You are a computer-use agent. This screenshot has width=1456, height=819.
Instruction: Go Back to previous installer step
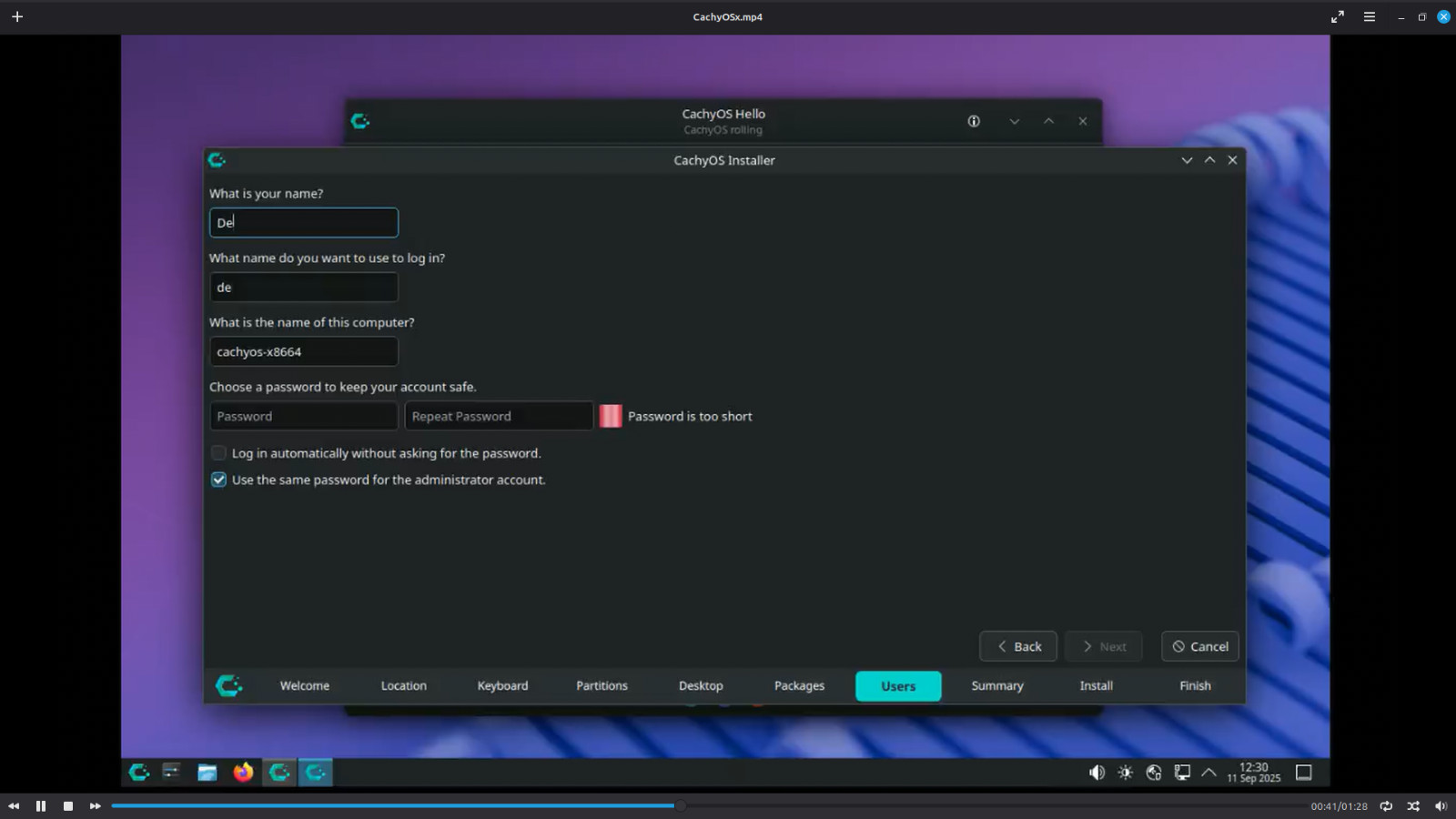(1018, 647)
